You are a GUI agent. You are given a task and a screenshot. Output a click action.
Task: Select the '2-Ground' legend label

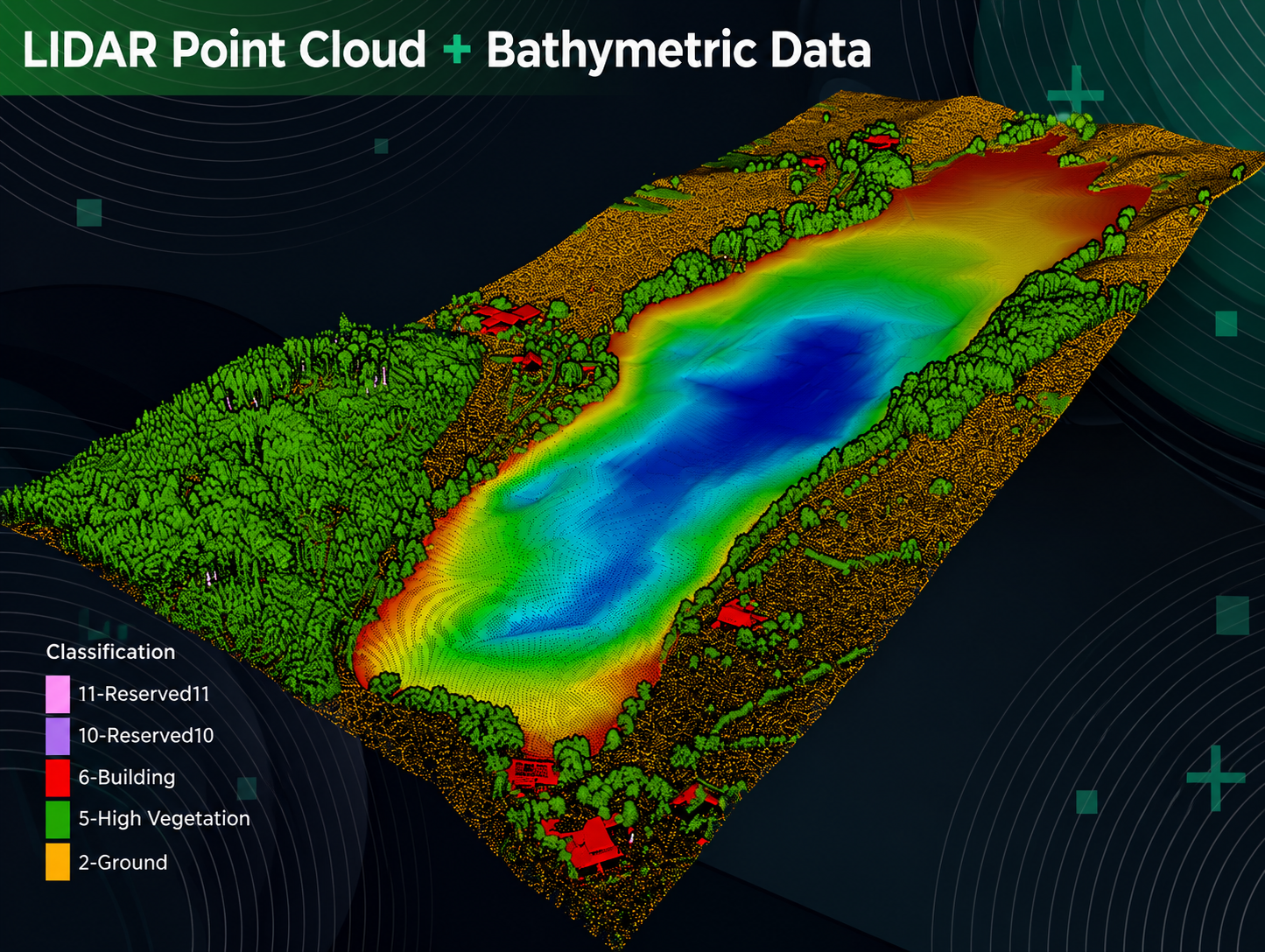click(x=123, y=863)
